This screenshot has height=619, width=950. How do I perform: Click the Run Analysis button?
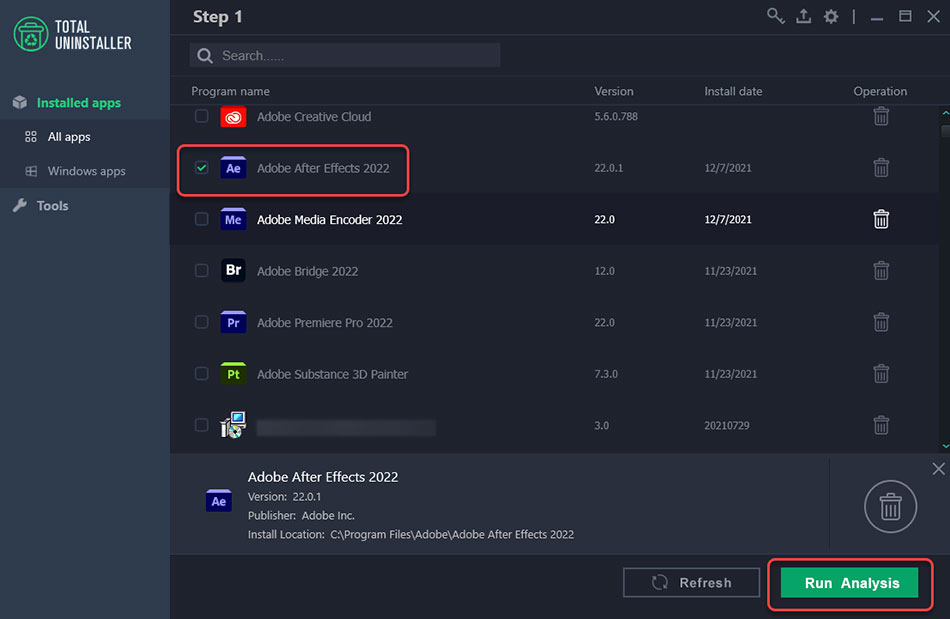[849, 583]
